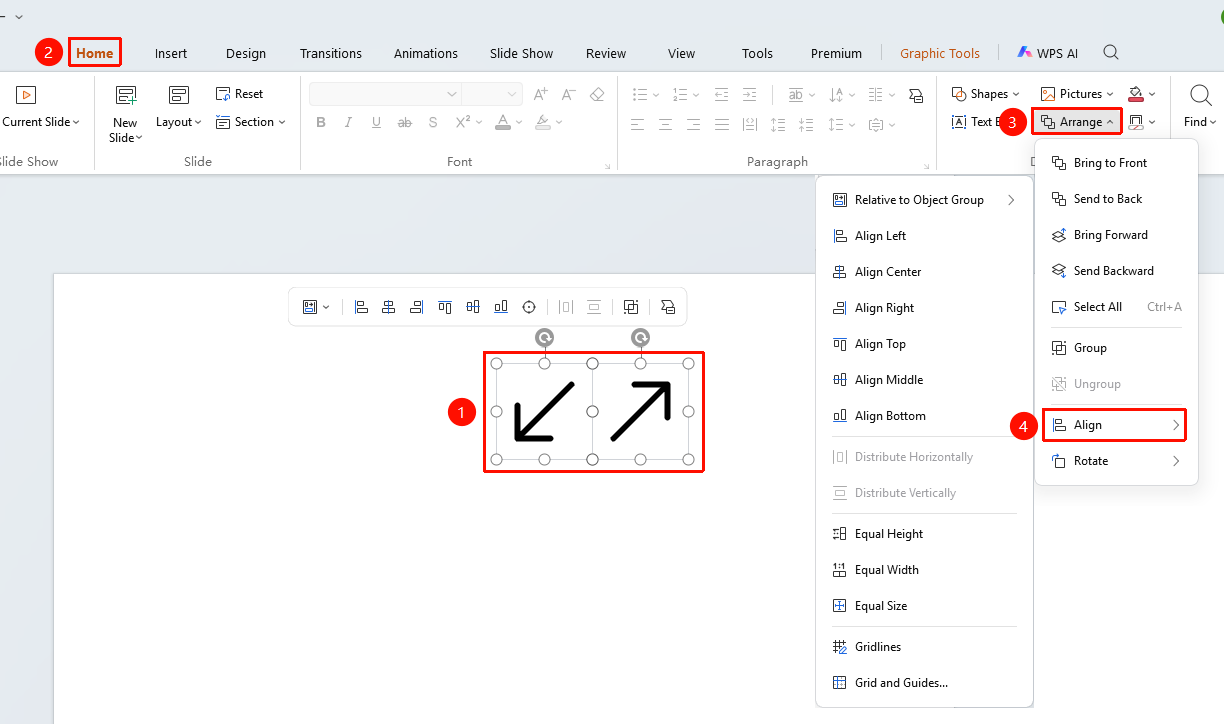Viewport: 1224px width, 724px height.
Task: Click the Text Box icon in the ribbon
Action: point(958,122)
